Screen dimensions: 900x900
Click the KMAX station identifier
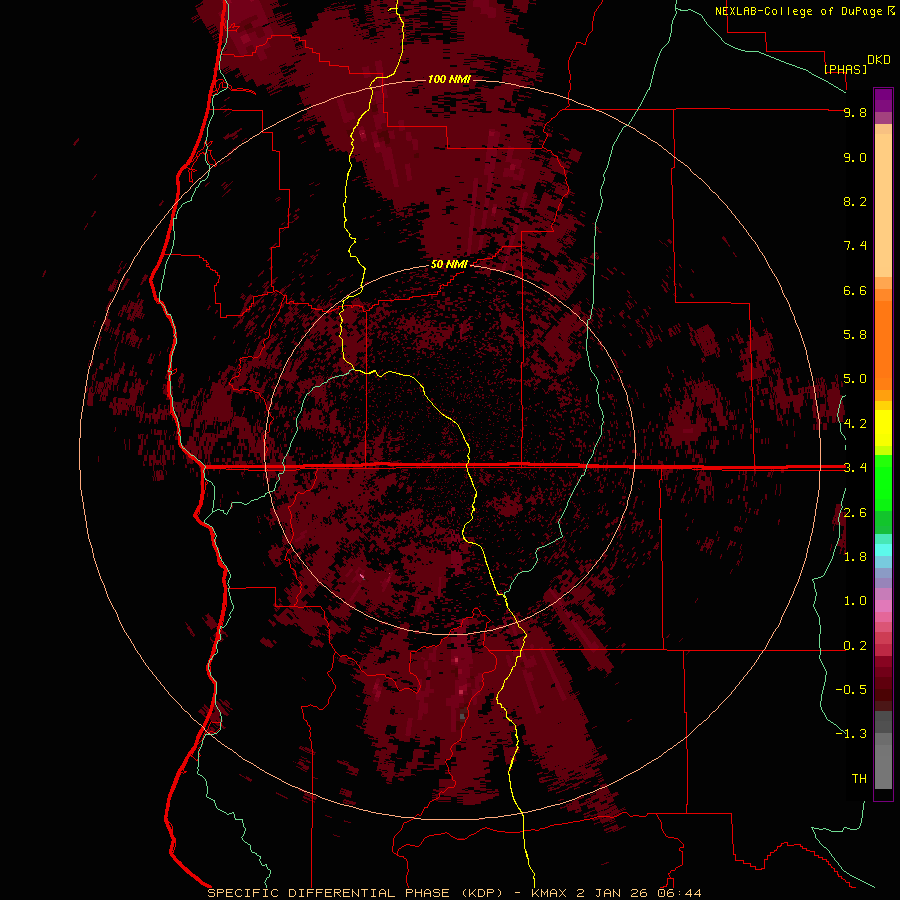(x=549, y=893)
